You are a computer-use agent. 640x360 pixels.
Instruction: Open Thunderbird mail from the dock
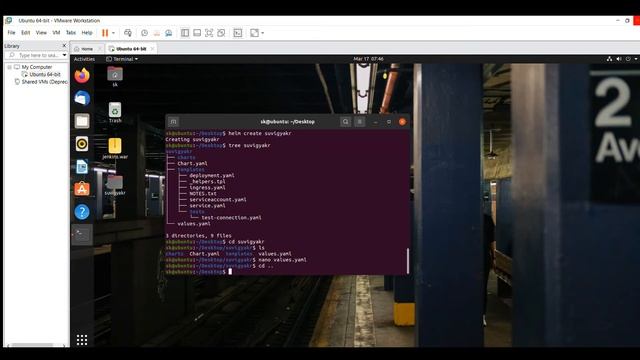point(82,98)
